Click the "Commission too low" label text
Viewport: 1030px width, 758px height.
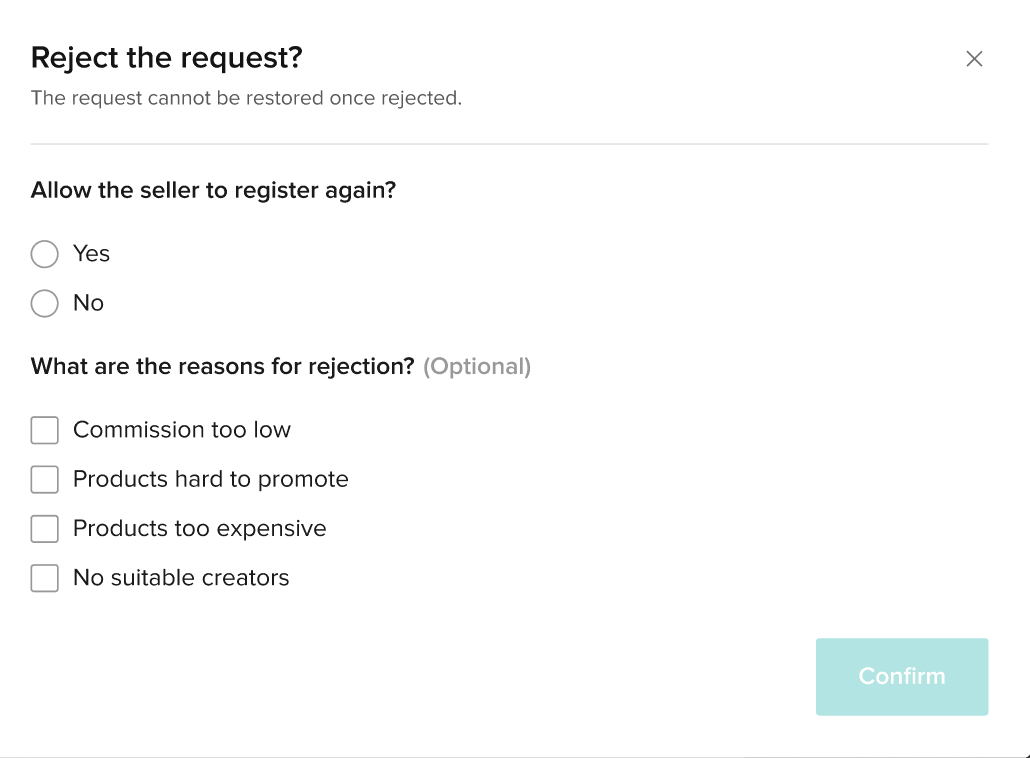[182, 430]
